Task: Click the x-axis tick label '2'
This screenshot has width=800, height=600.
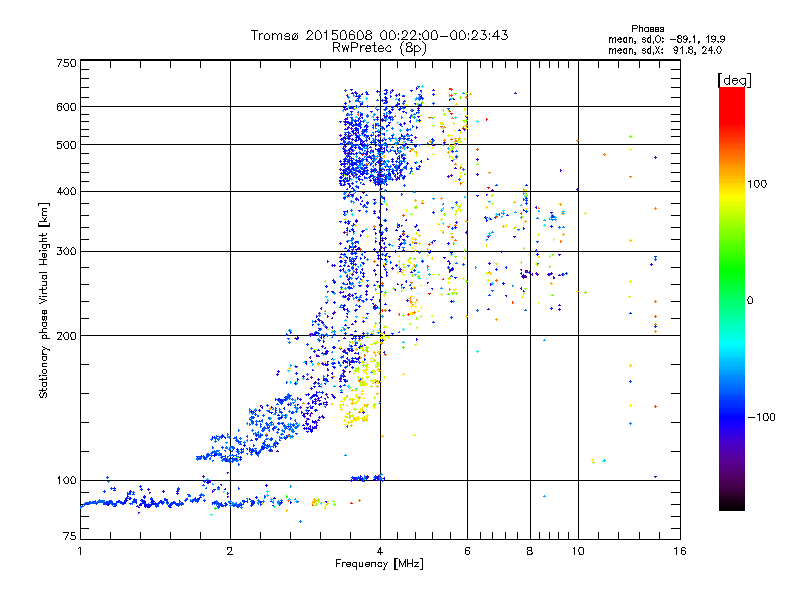Action: point(230,551)
